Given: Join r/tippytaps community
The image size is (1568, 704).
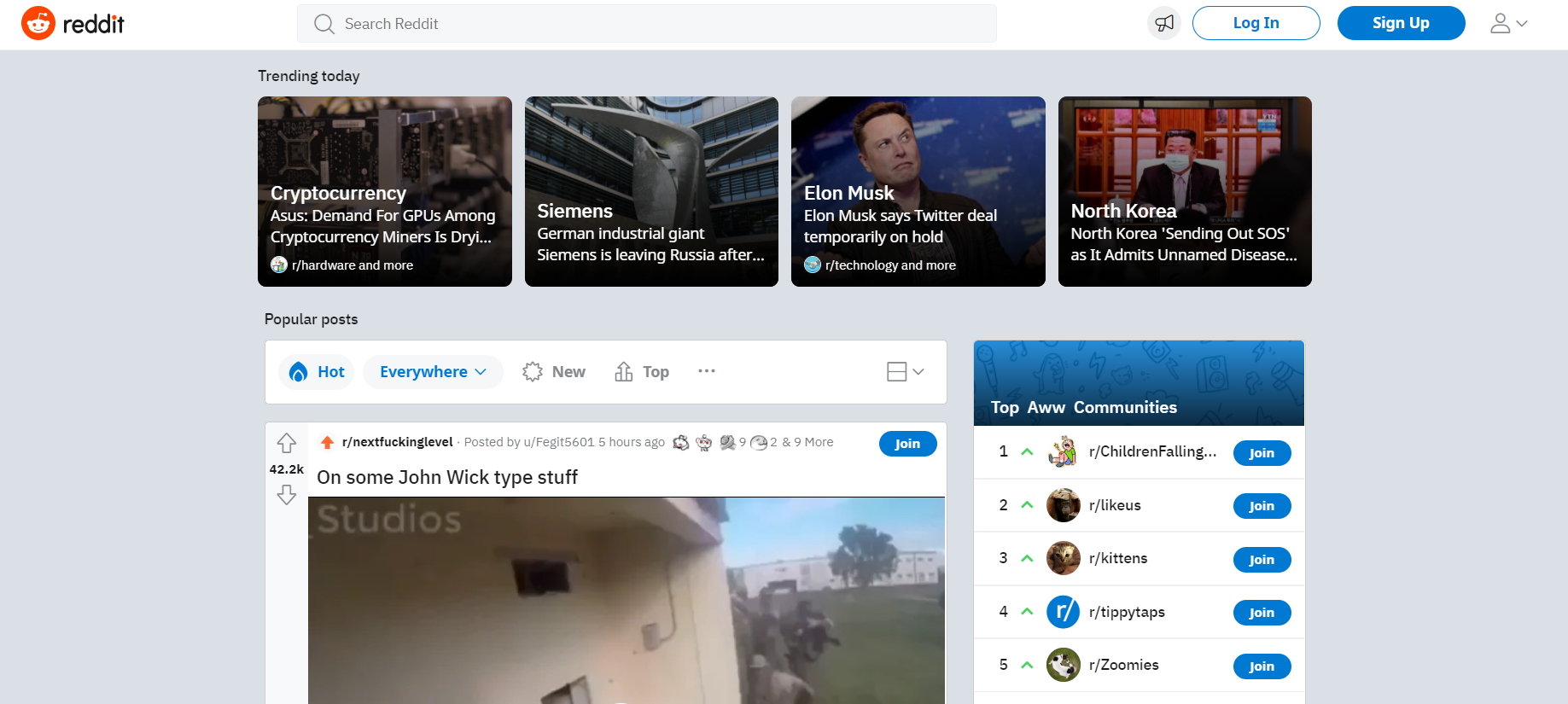Looking at the screenshot, I should coord(1262,613).
